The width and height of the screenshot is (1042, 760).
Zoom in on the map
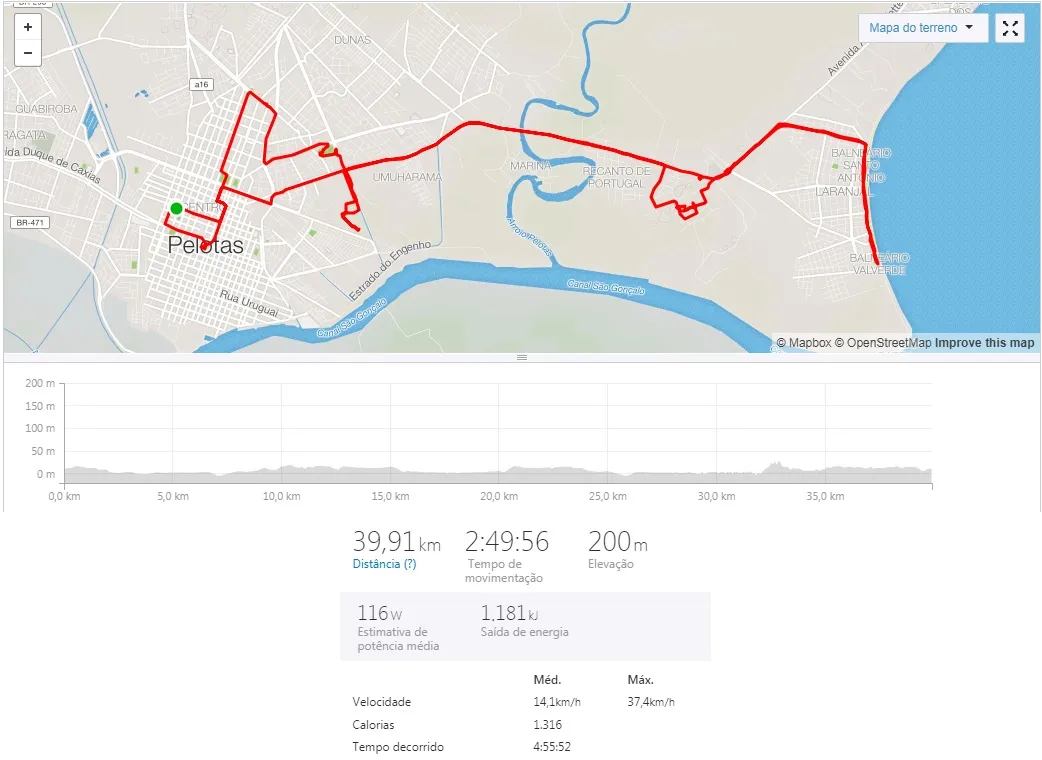click(x=28, y=28)
